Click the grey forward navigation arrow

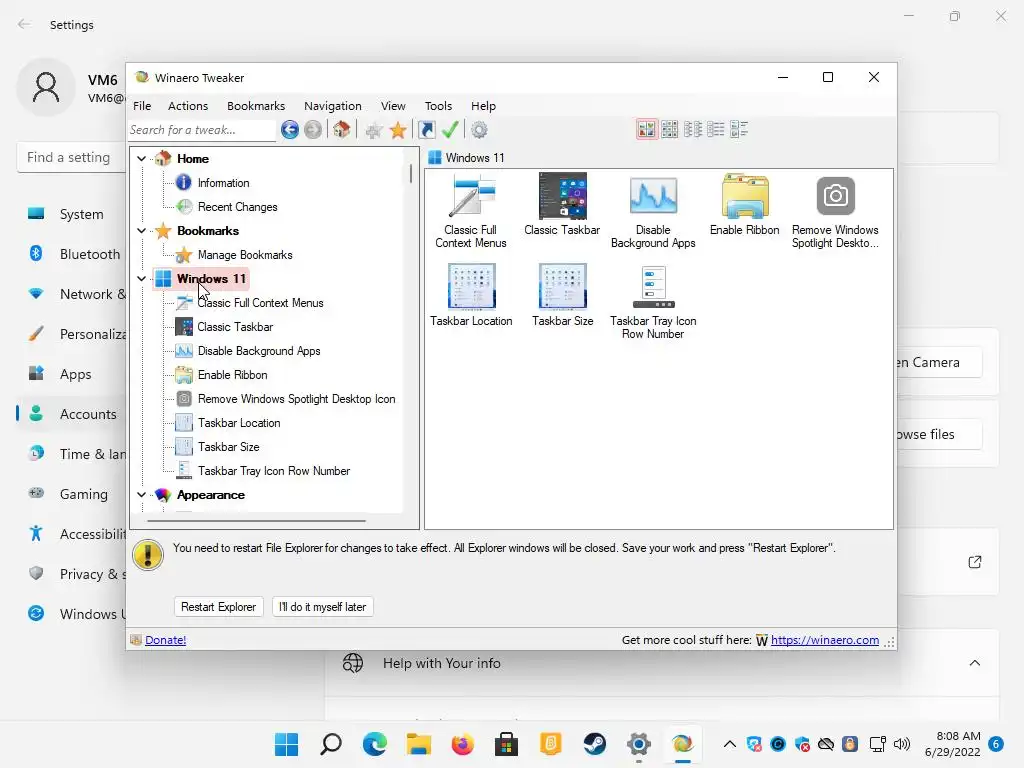tap(313, 130)
